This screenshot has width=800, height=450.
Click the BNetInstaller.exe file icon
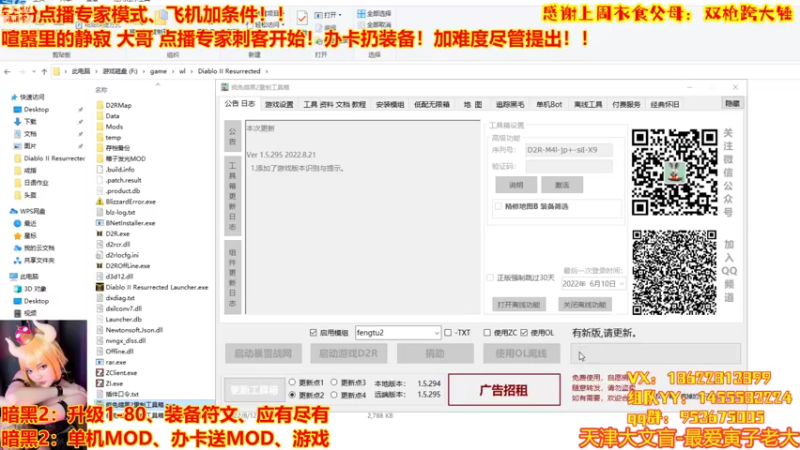click(99, 223)
